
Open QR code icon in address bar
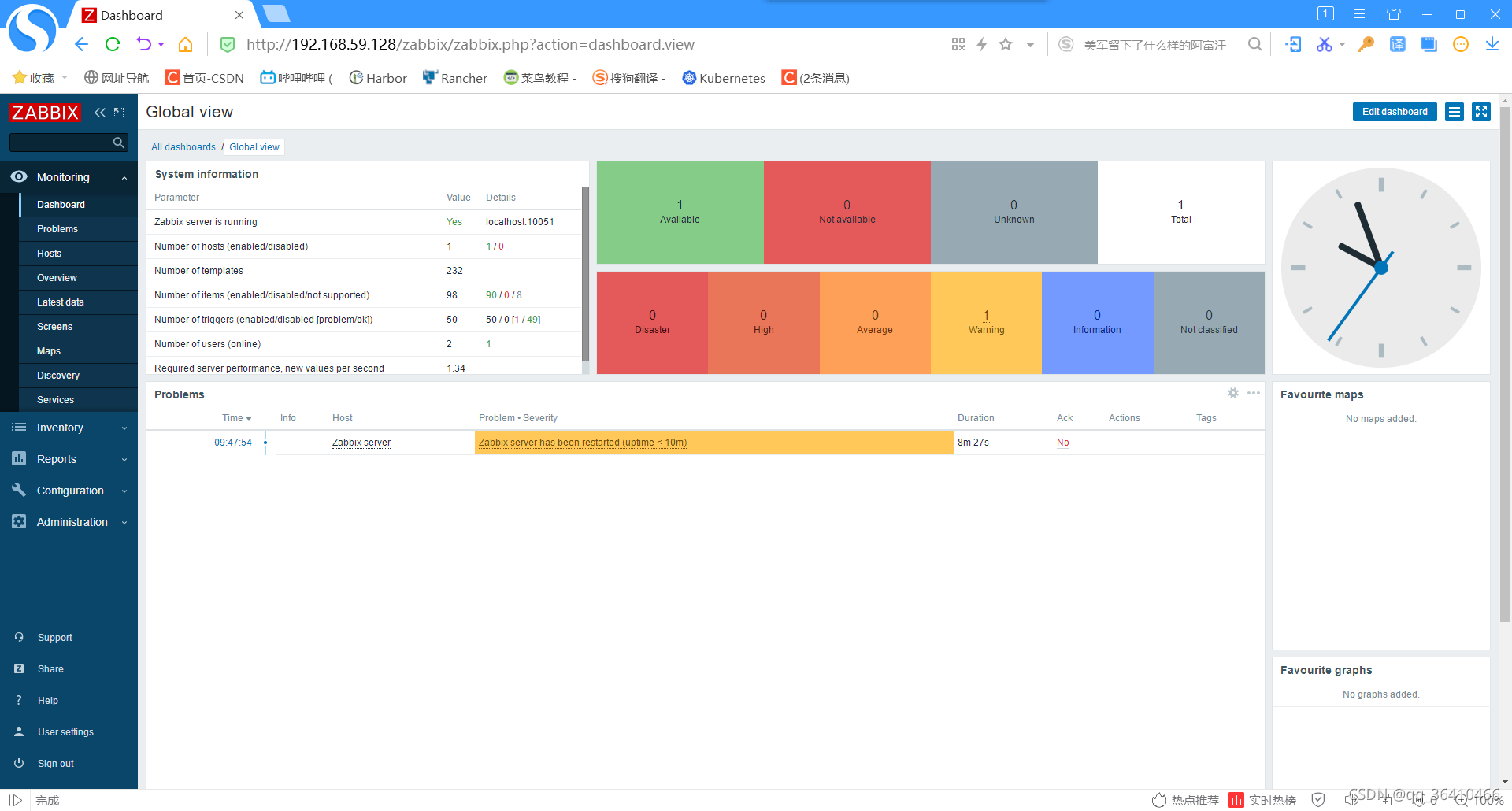click(958, 44)
